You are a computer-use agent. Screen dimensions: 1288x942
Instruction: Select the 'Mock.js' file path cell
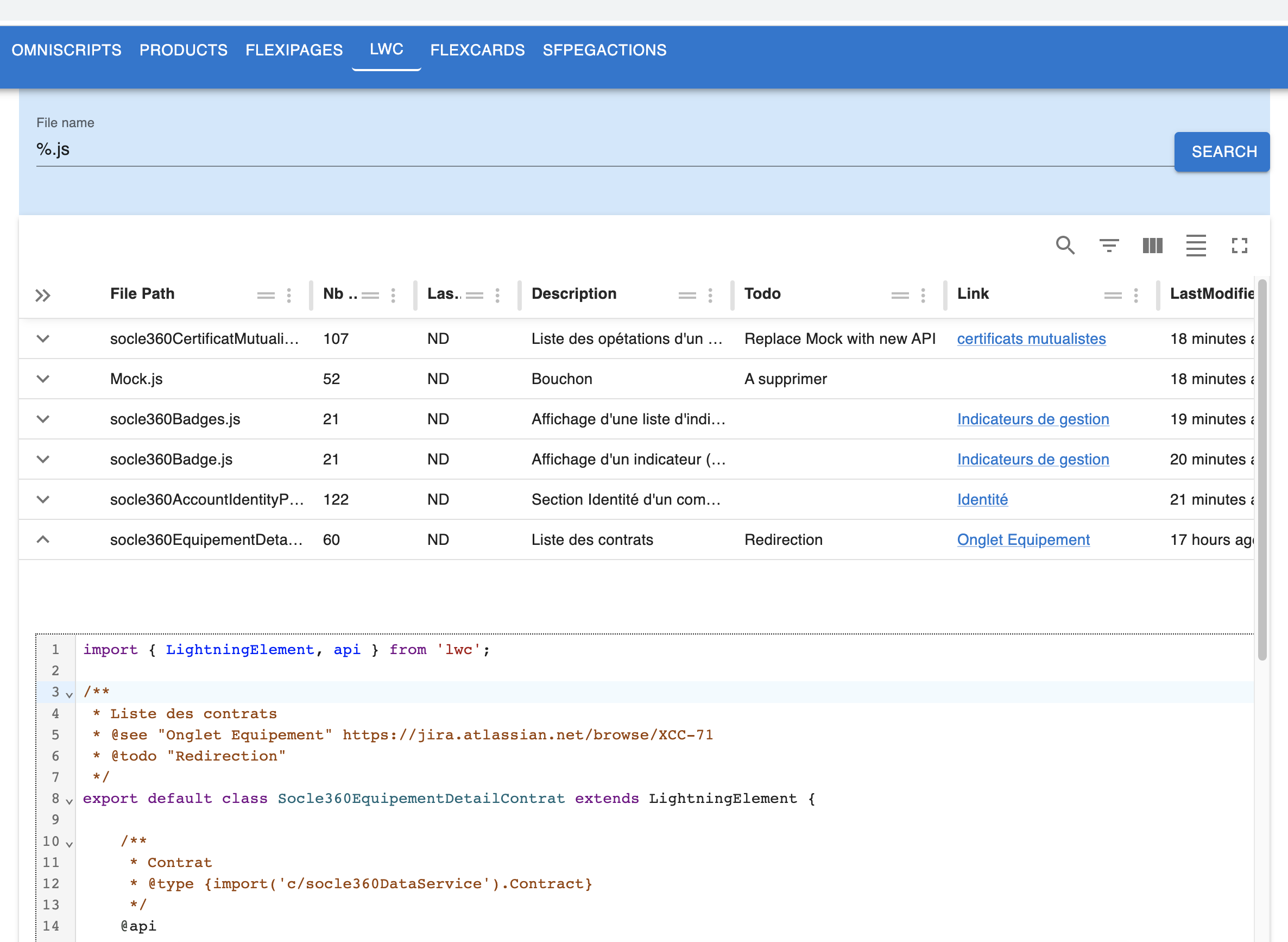click(x=136, y=379)
